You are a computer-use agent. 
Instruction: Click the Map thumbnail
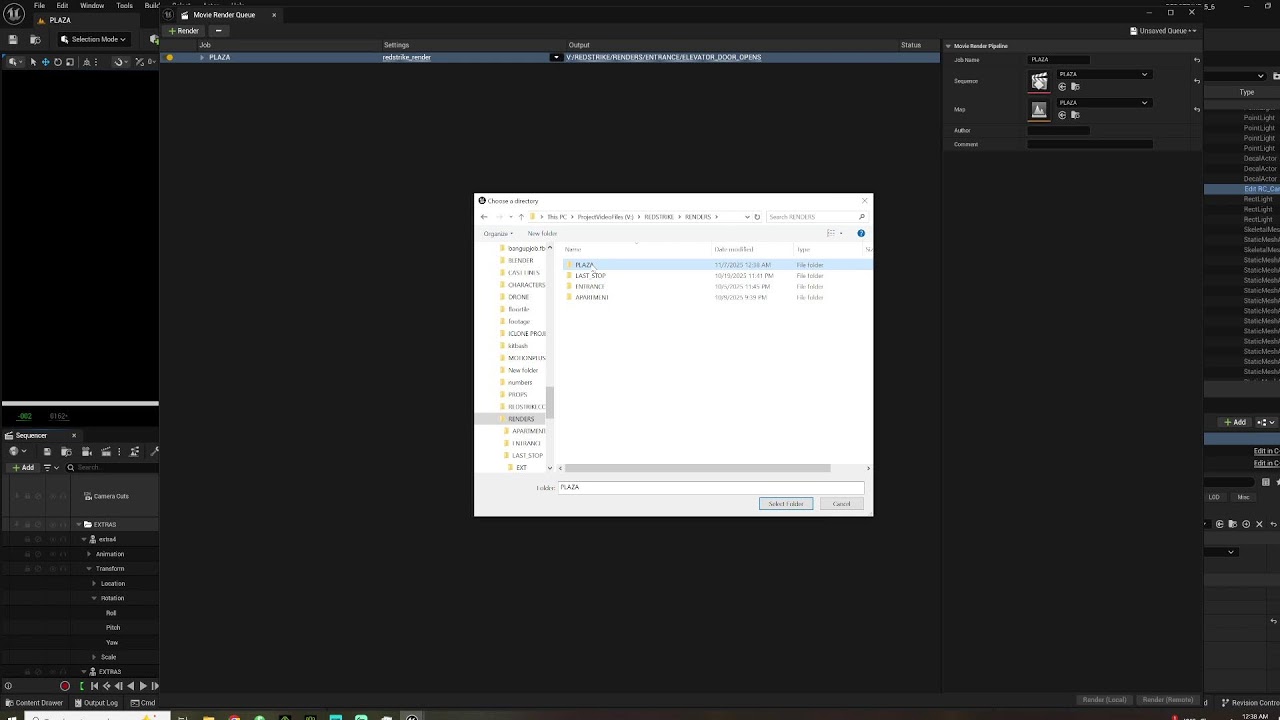point(1039,109)
